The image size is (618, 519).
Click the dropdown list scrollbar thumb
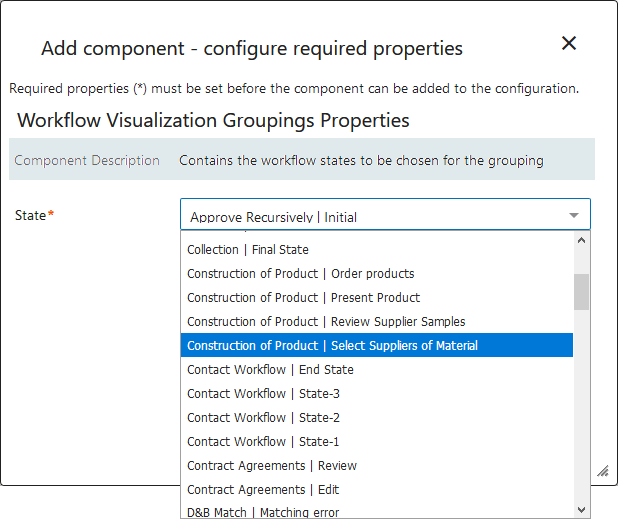[581, 292]
